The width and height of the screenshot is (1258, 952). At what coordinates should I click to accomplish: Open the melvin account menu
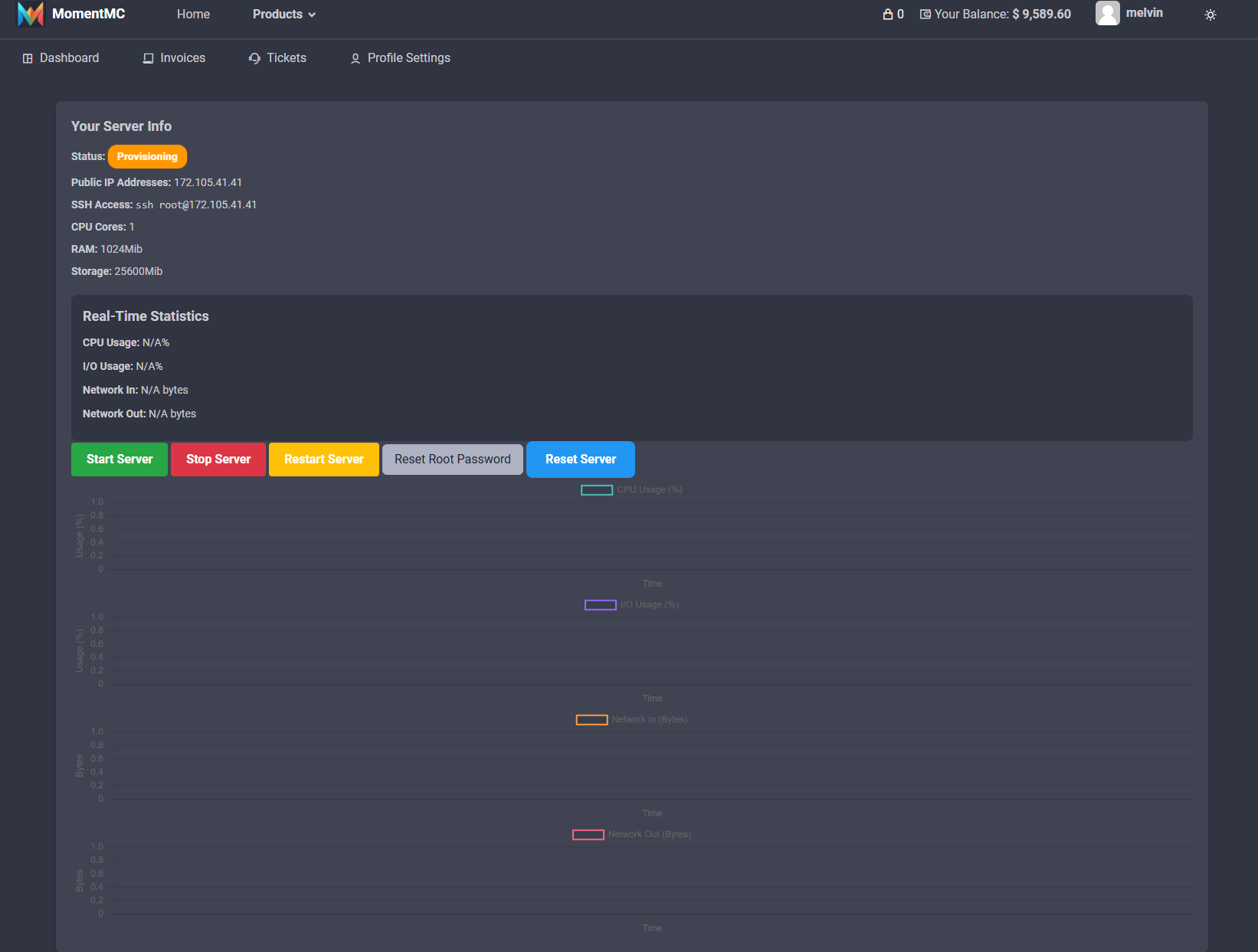click(x=1145, y=13)
